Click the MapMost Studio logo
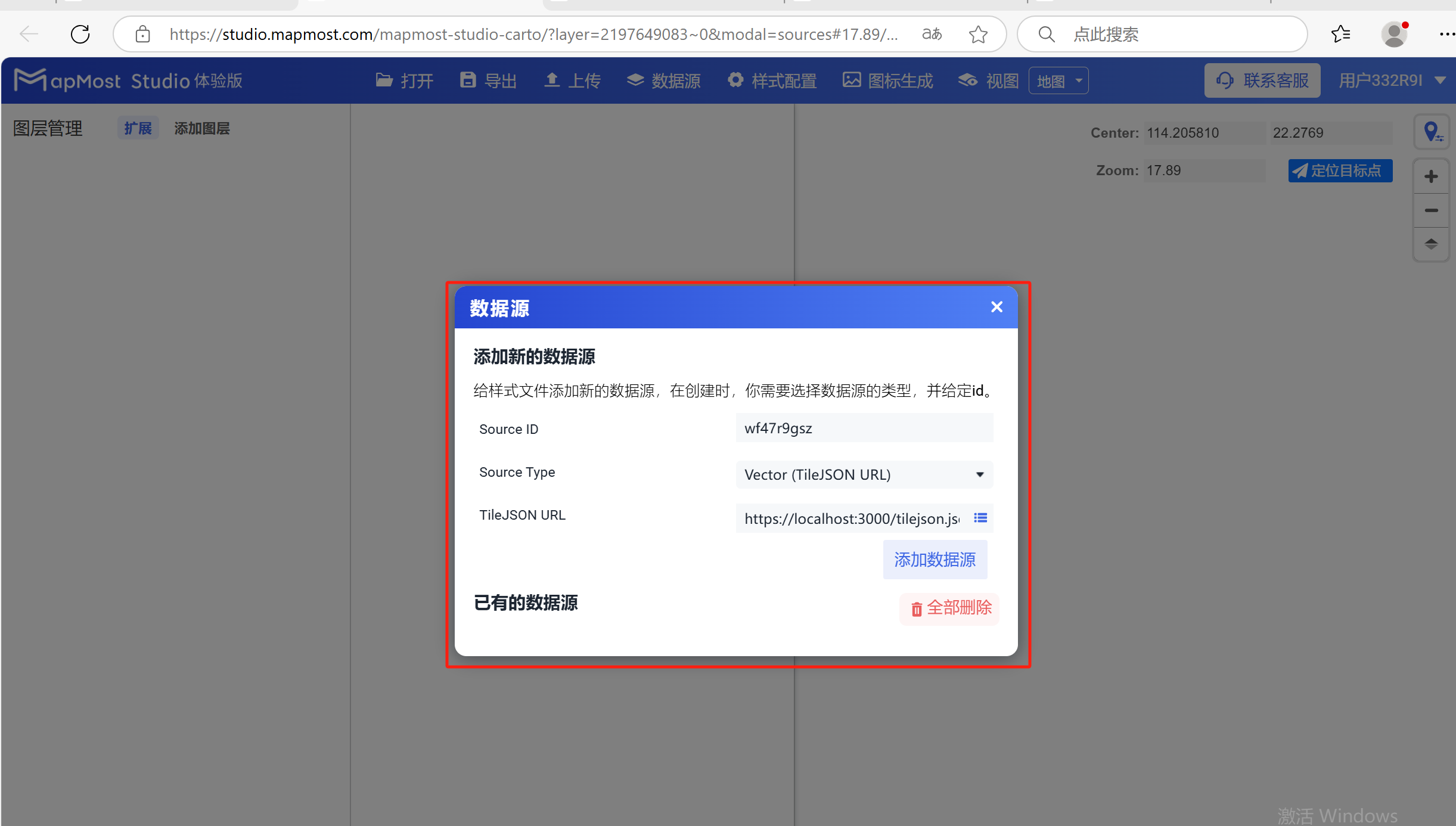This screenshot has width=1456, height=826. pyautogui.click(x=128, y=80)
